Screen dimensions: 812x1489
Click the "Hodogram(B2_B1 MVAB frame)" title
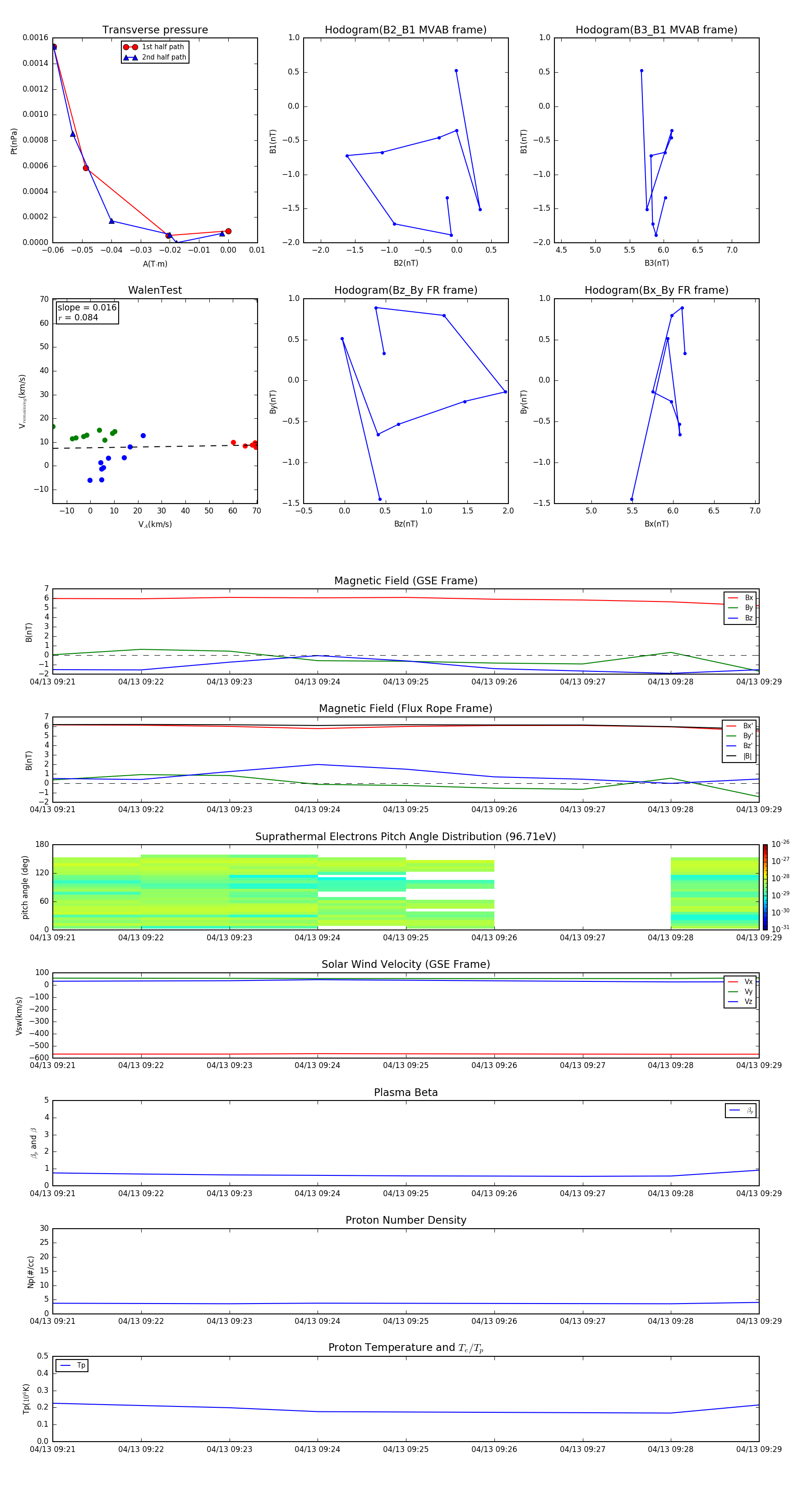406,30
